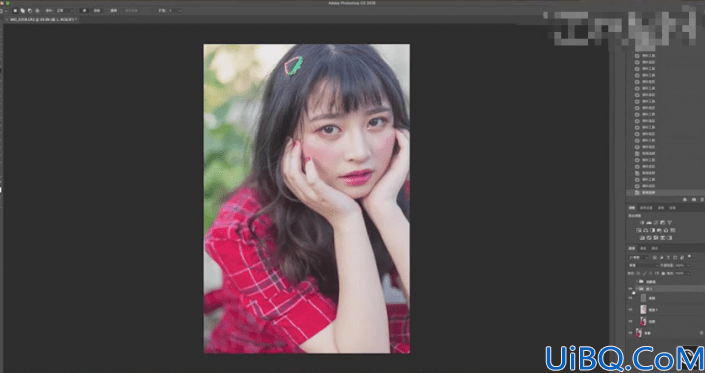
Task: Filter layers by type with the T icon
Action: coord(668,257)
